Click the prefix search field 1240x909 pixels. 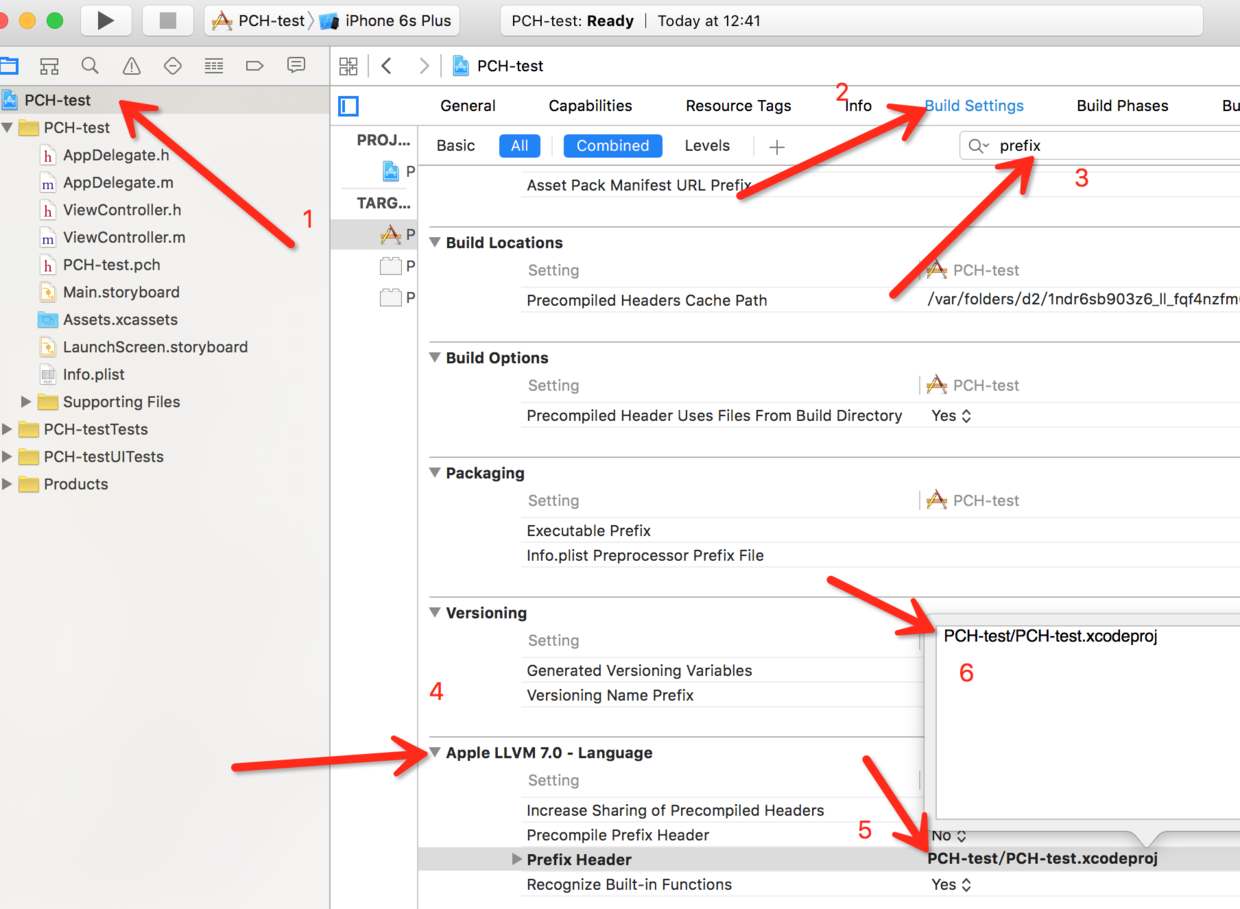pyautogui.click(x=1100, y=146)
